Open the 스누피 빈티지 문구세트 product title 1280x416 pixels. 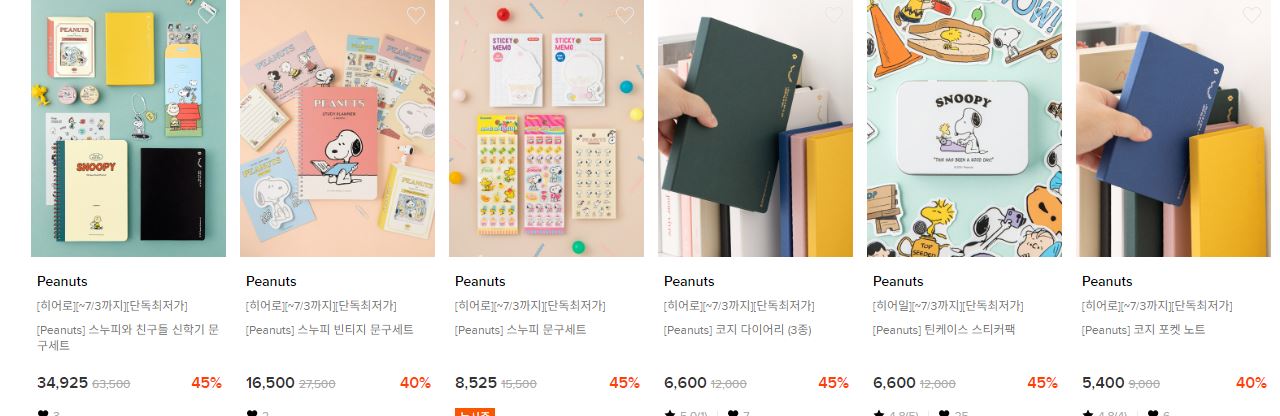pos(330,330)
